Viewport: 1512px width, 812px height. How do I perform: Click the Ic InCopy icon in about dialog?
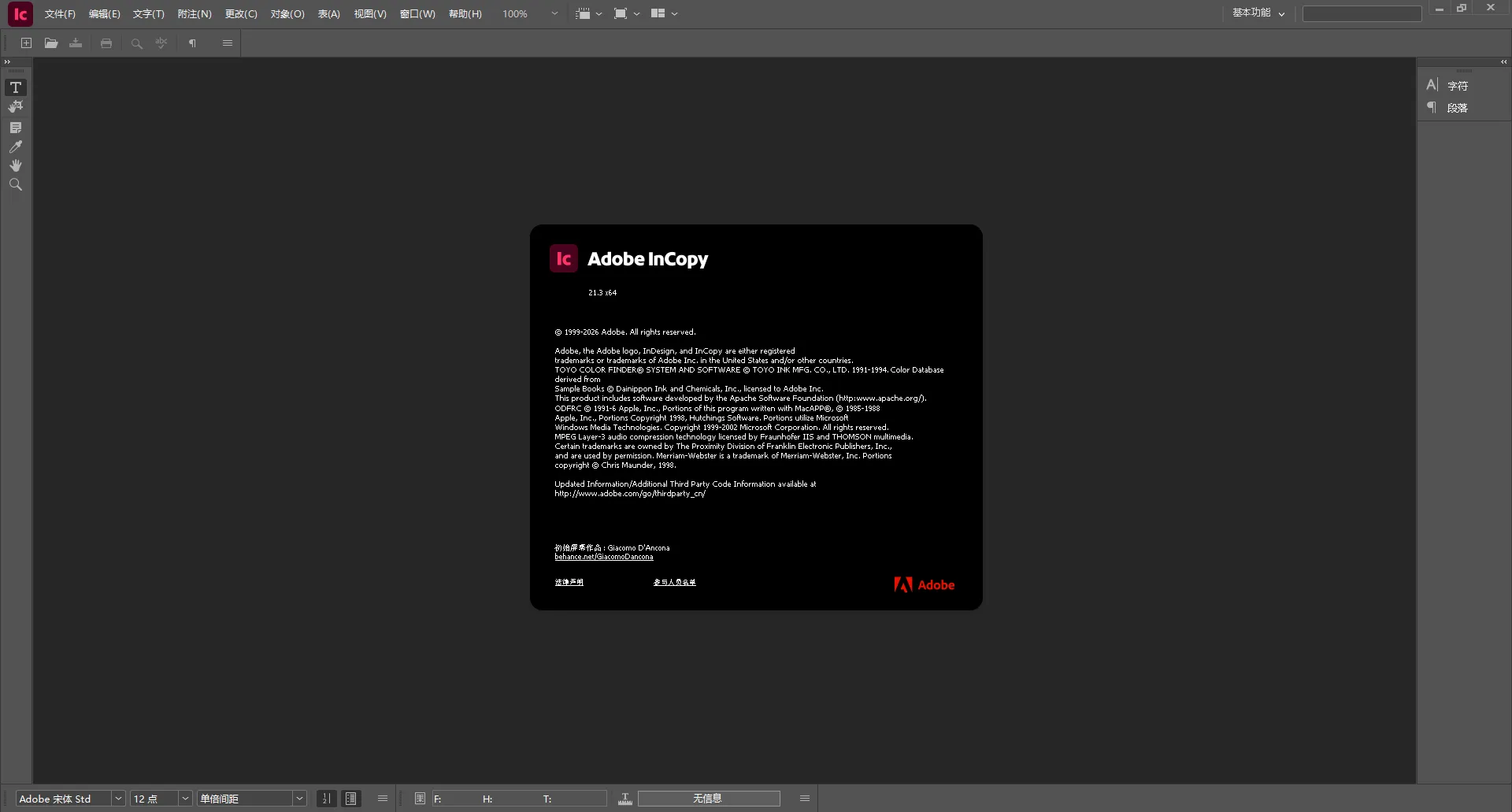(x=564, y=258)
